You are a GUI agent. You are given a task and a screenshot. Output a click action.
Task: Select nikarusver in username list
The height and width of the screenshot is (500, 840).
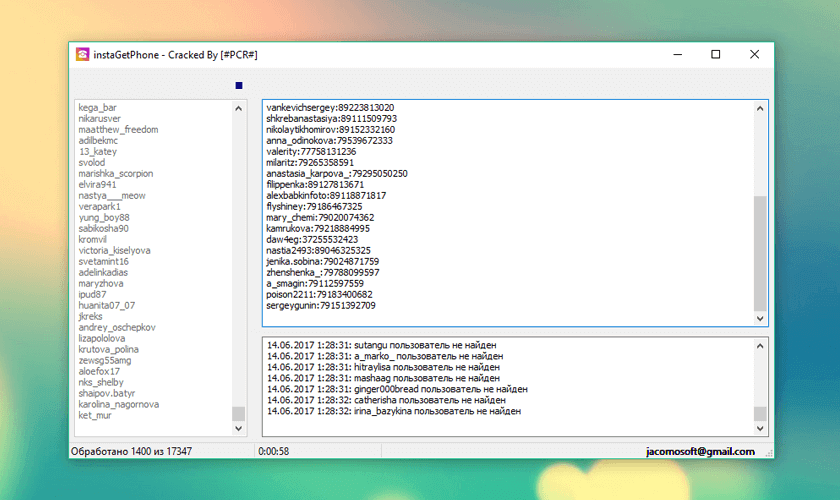point(100,118)
